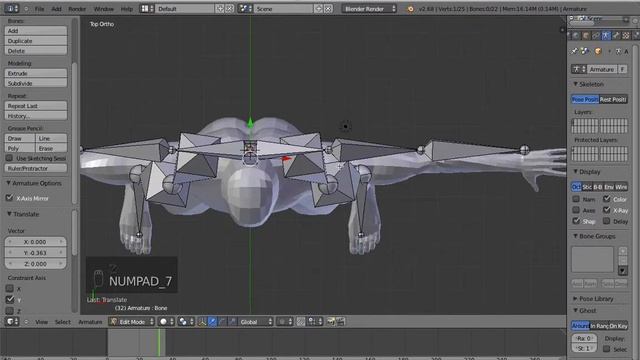Click the Blender logo in info header
This screenshot has width=640, height=360.
pyautogui.click(x=411, y=9)
